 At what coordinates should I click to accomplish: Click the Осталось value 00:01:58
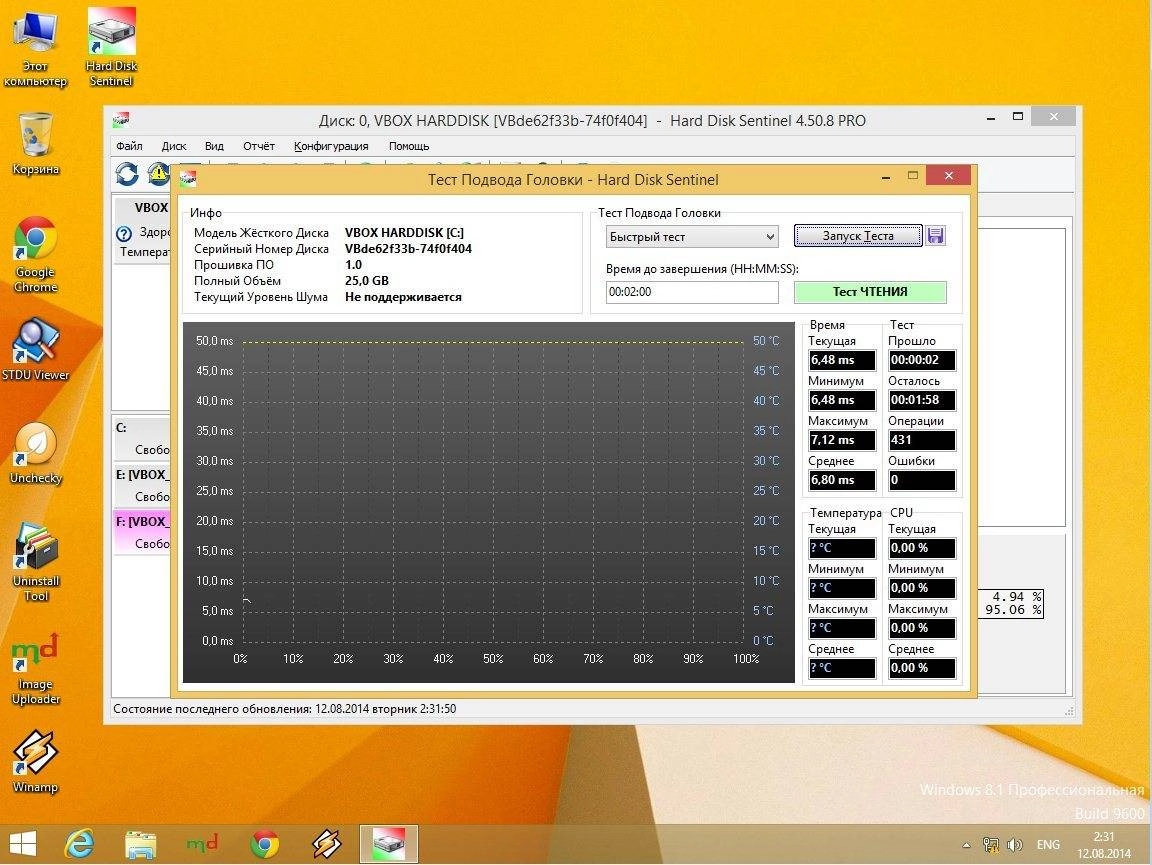[x=922, y=401]
